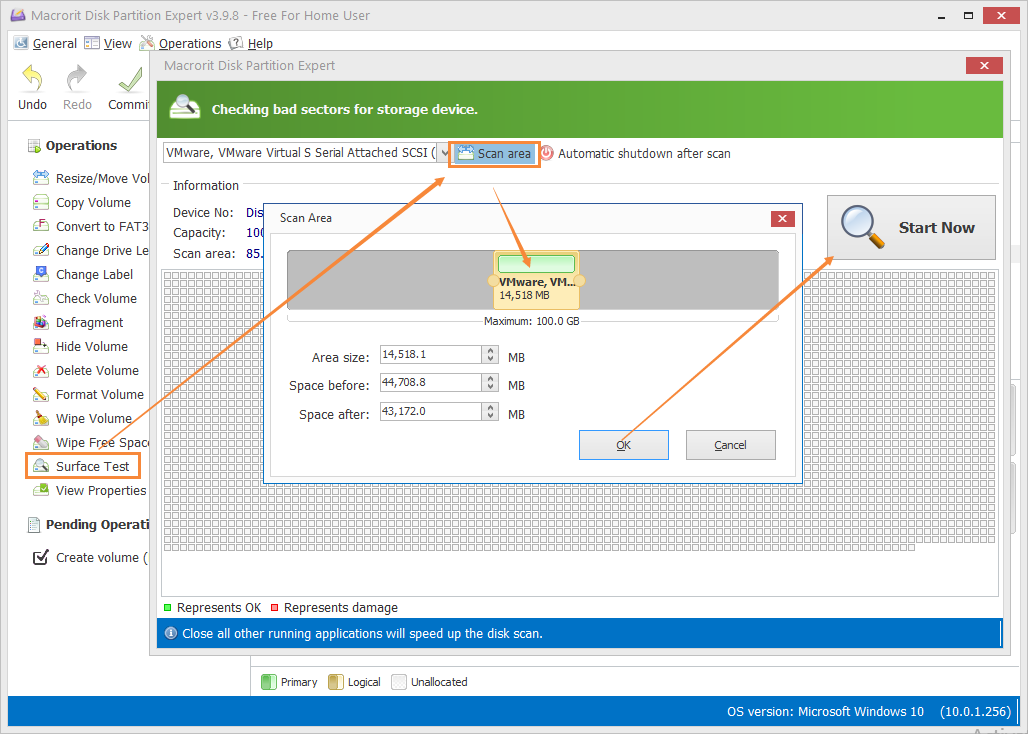Viewport: 1028px width, 734px height.
Task: Click the Commit checkmark icon
Action: [130, 79]
